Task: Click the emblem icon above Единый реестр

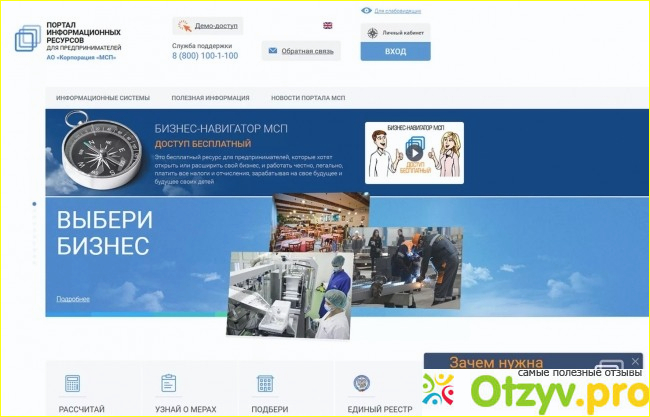Action: [x=361, y=383]
